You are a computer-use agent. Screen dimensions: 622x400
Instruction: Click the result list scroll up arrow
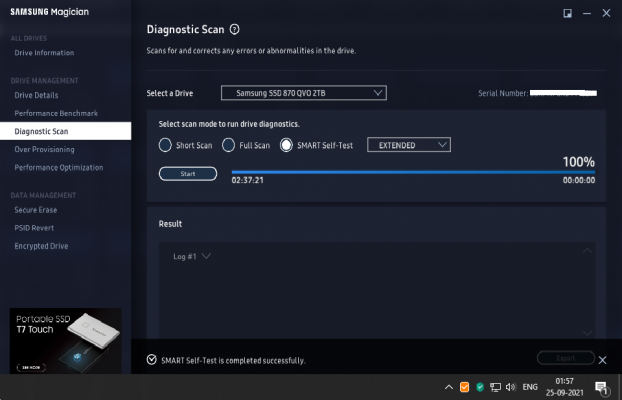(x=587, y=250)
